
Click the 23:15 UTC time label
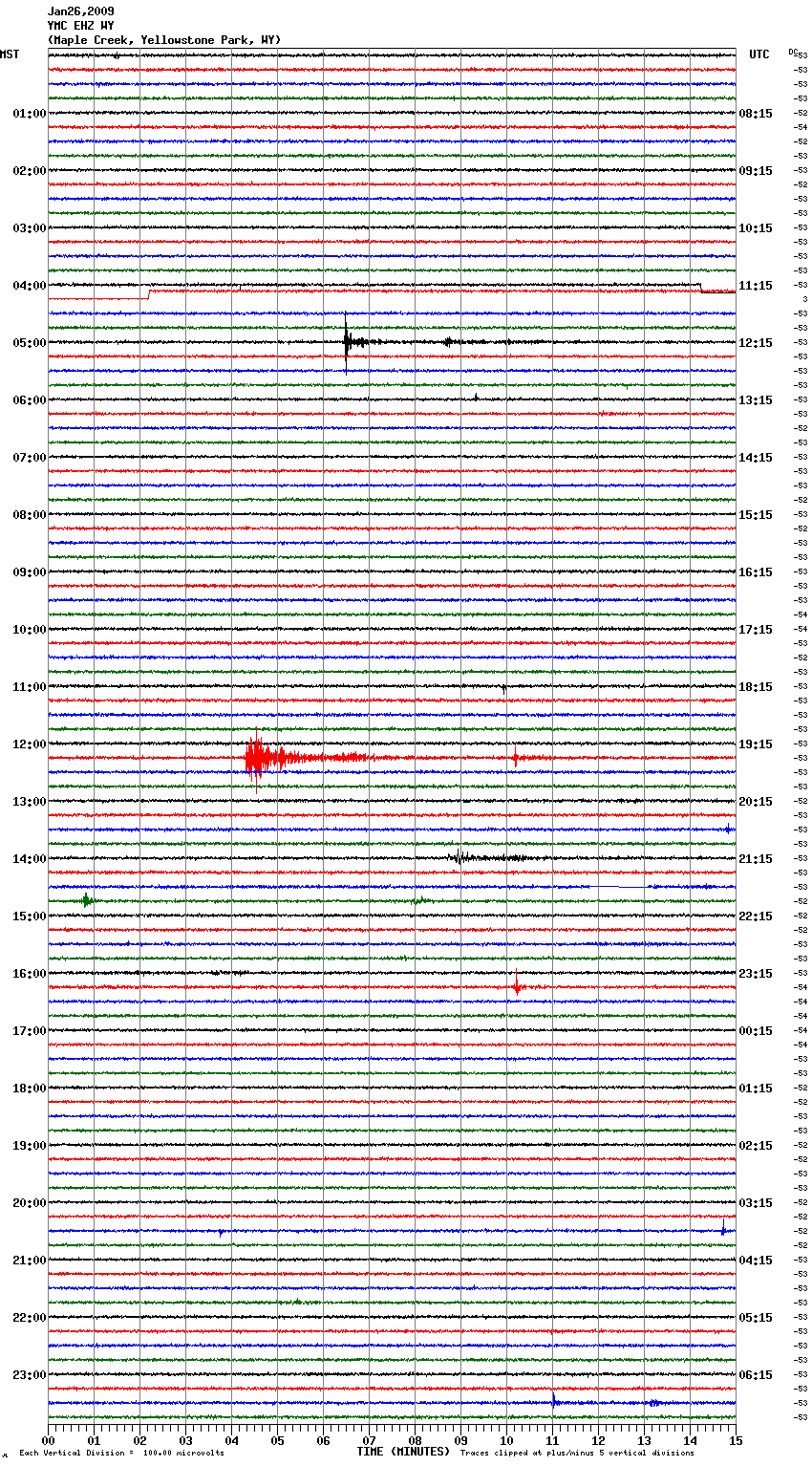point(756,974)
